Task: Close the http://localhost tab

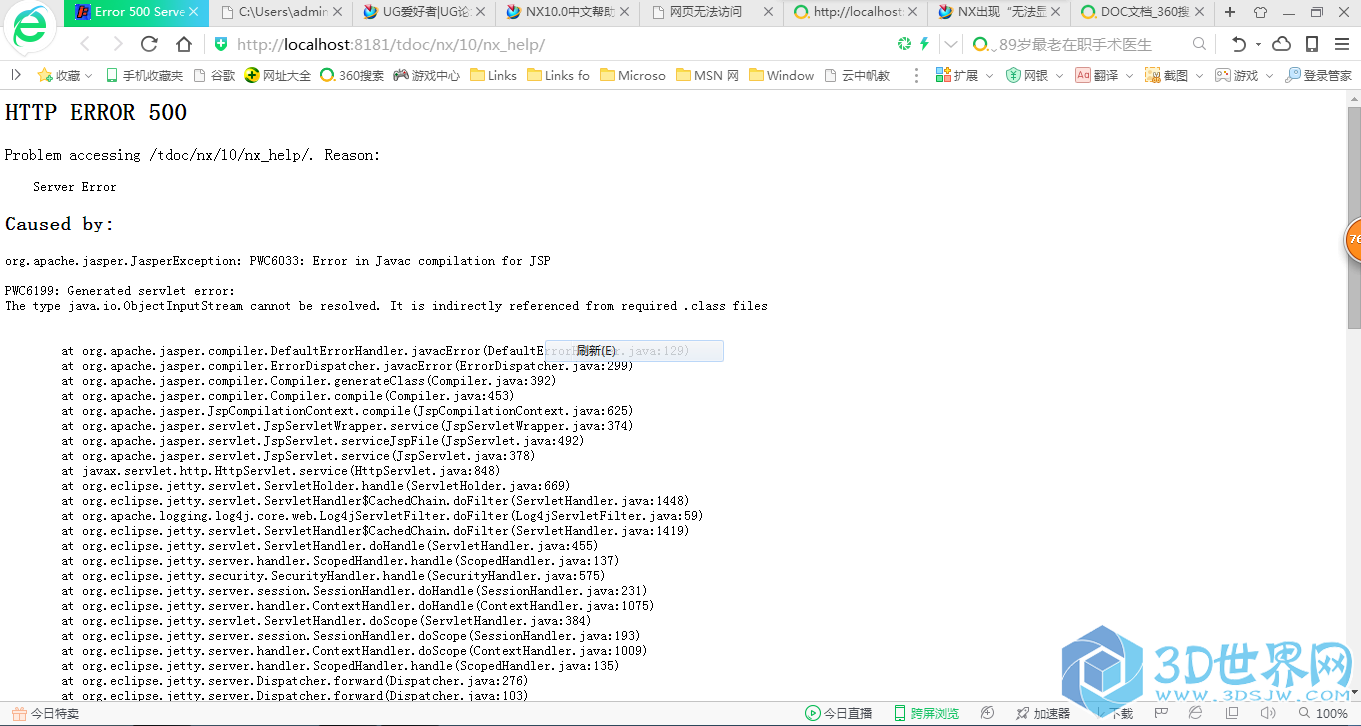Action: (x=913, y=12)
